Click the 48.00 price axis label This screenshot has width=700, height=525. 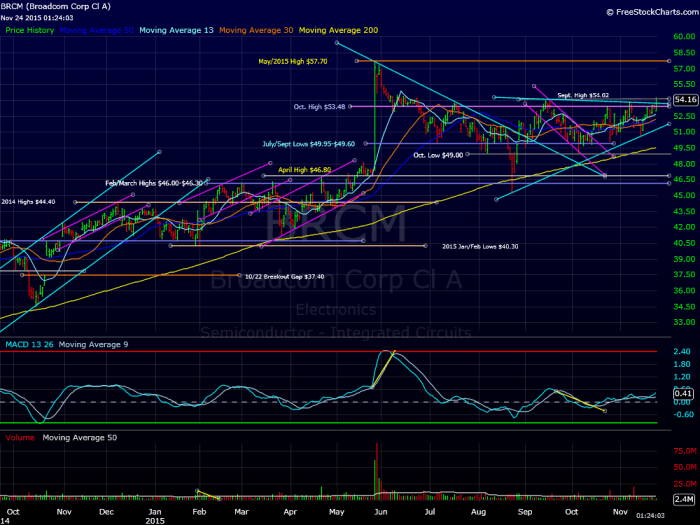(x=684, y=164)
